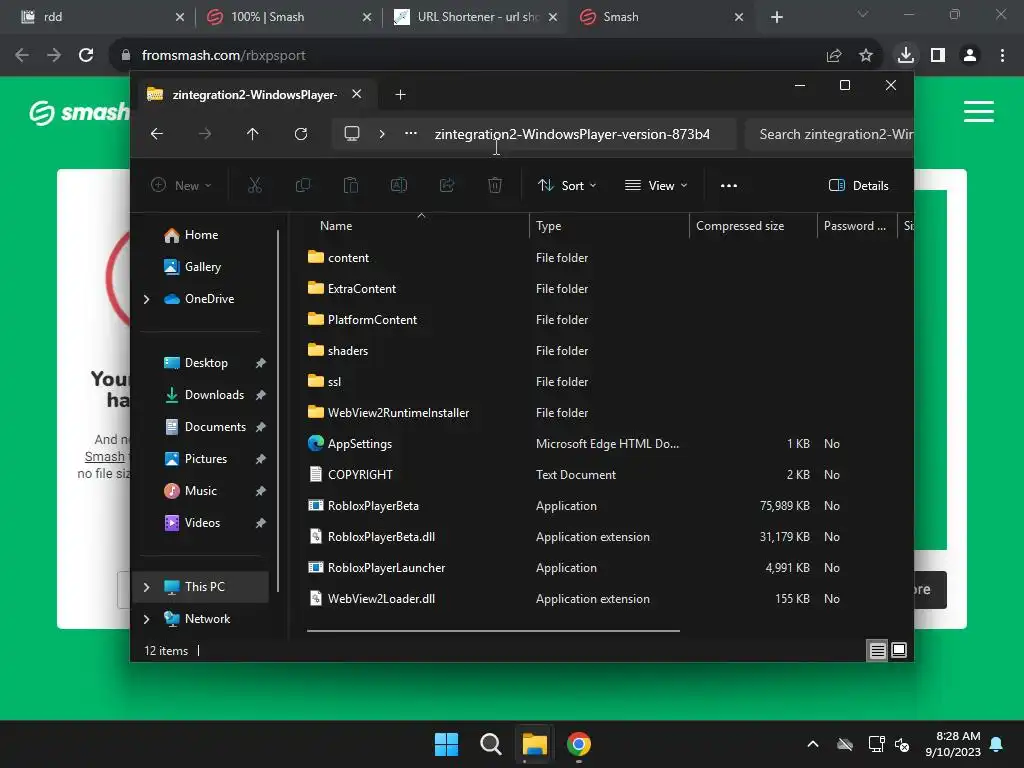Open Windows Start menu
The image size is (1024, 768).
click(x=447, y=744)
